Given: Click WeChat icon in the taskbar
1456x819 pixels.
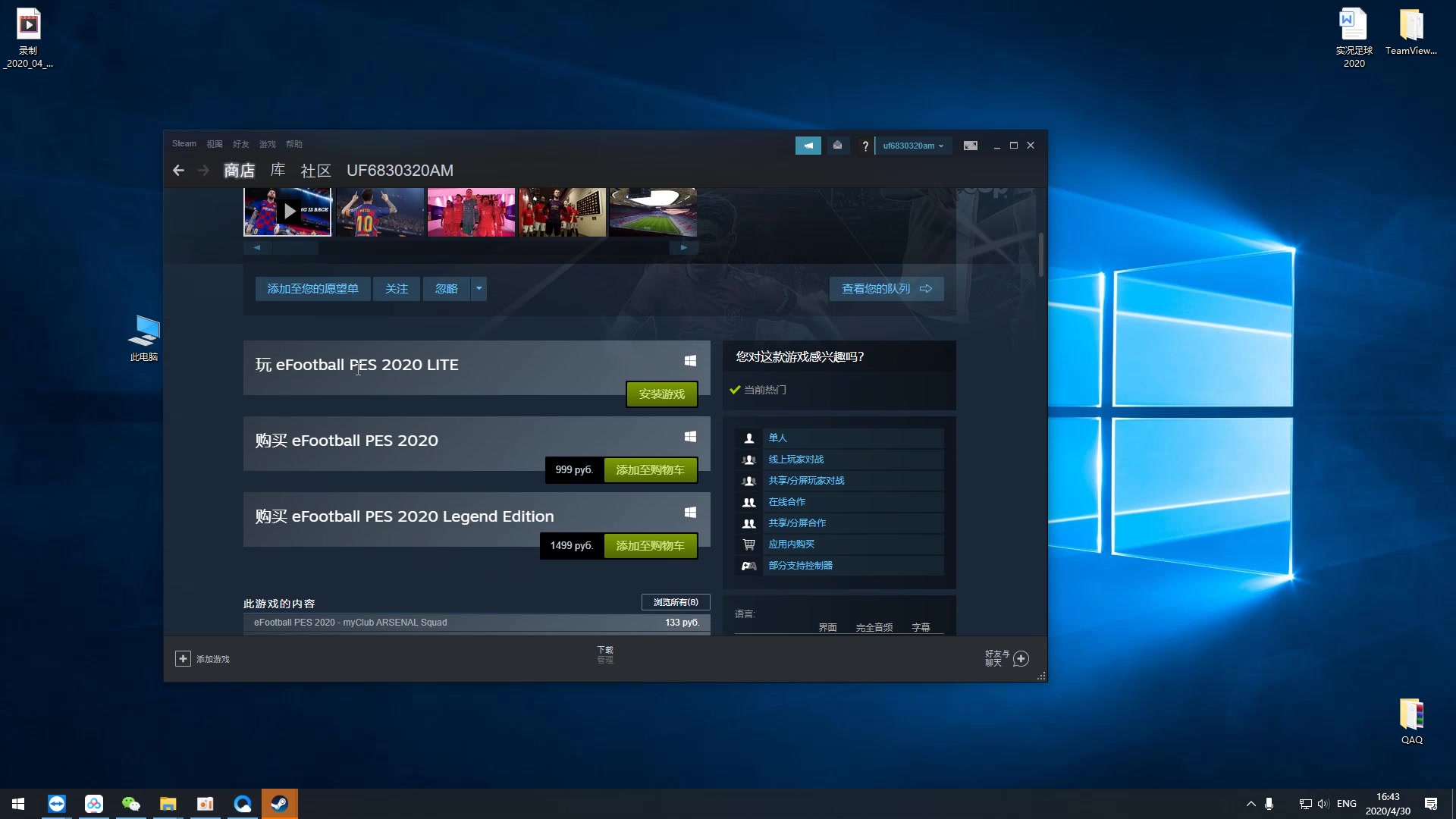Looking at the screenshot, I should coord(131,804).
